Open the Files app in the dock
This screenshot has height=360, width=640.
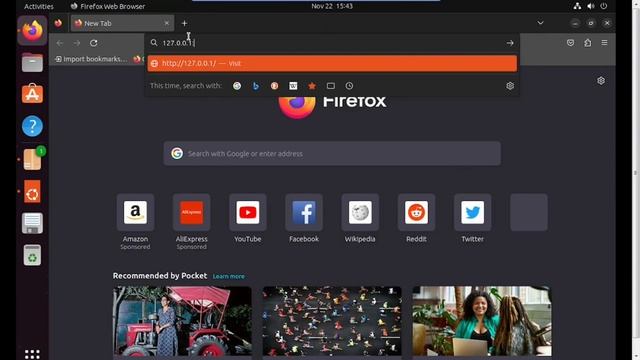tap(32, 62)
